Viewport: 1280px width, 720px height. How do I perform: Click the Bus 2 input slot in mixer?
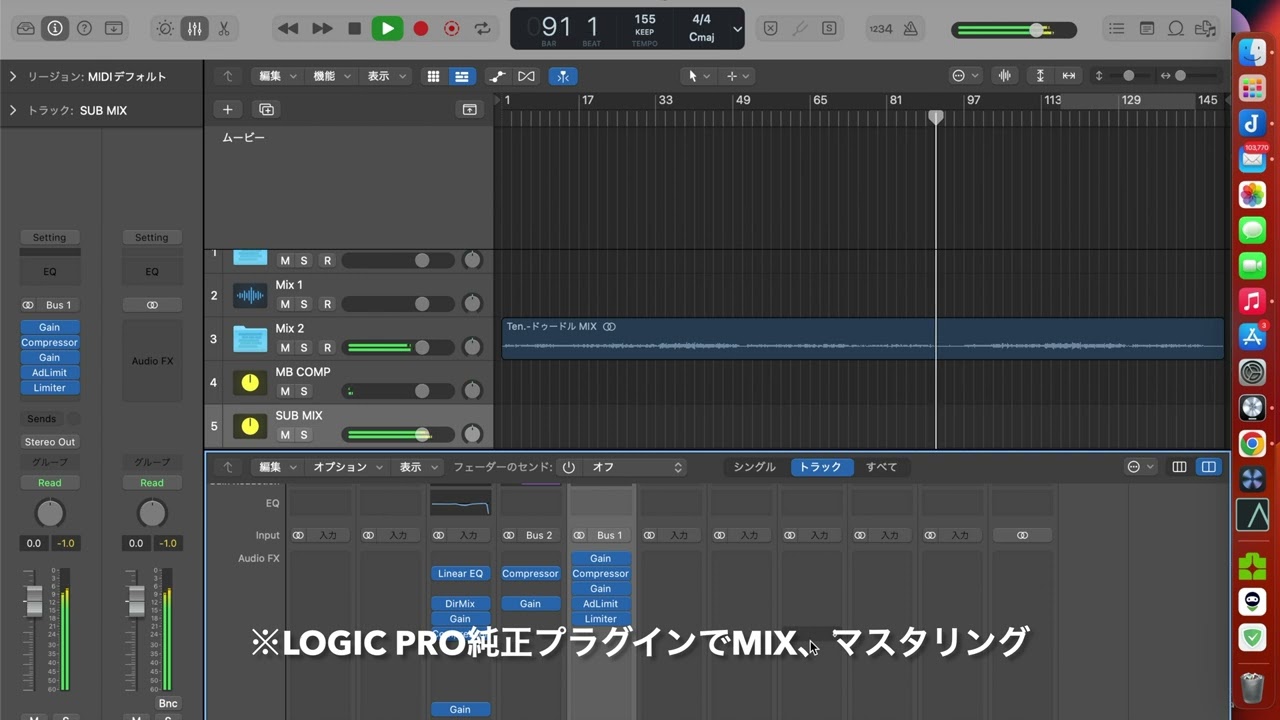539,535
